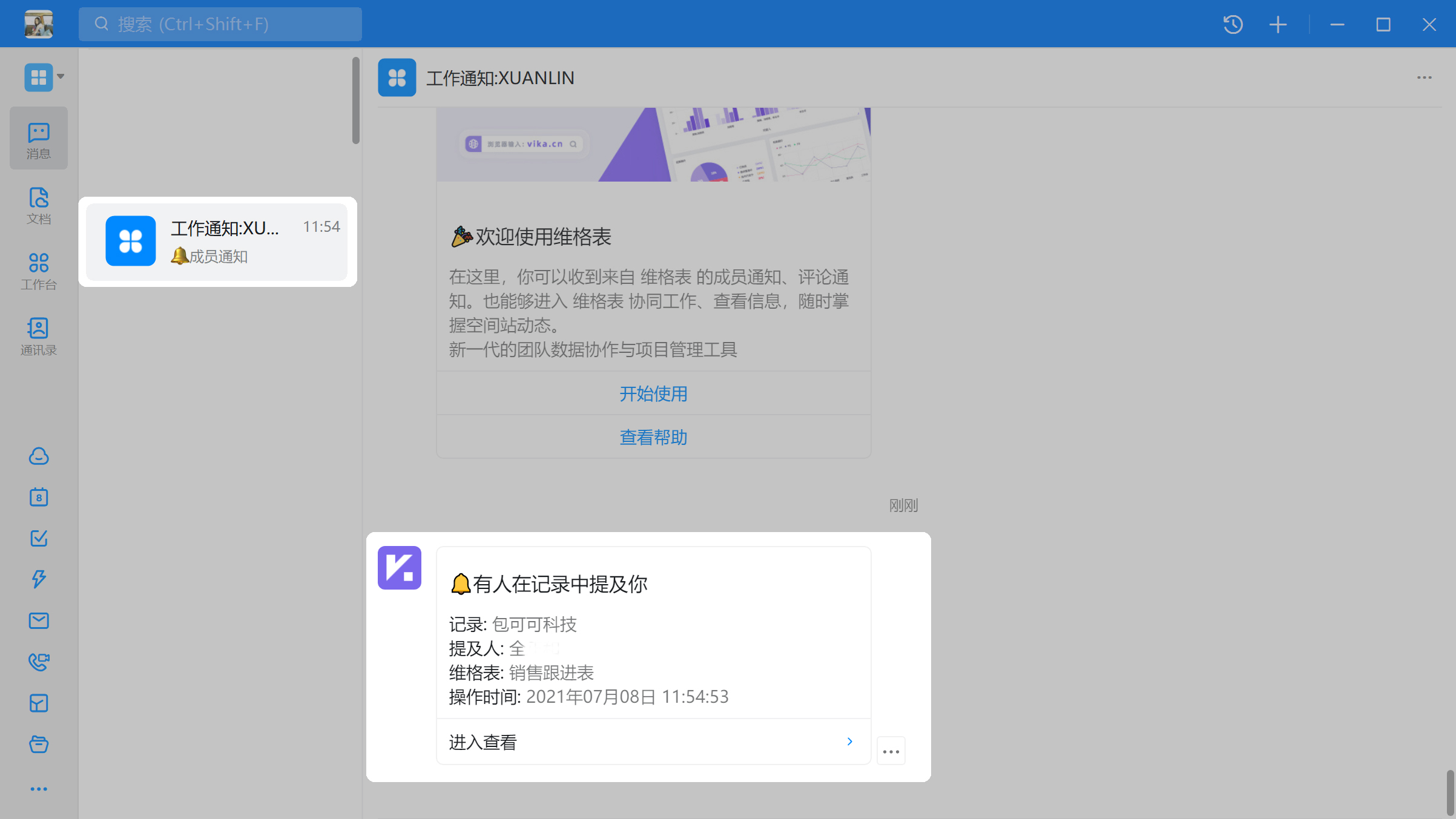1456x819 pixels.
Task: Open the Messages (消息) tab in the sidebar
Action: pyautogui.click(x=38, y=139)
